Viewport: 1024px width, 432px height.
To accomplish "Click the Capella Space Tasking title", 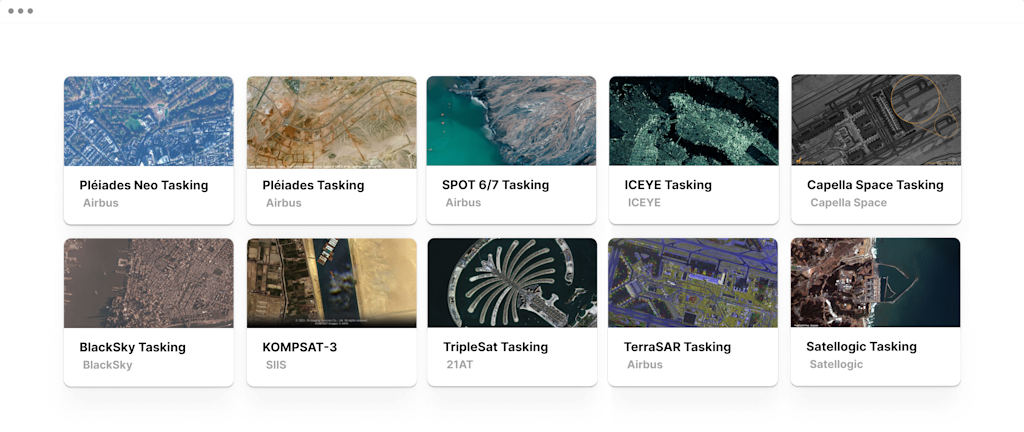I will point(875,185).
